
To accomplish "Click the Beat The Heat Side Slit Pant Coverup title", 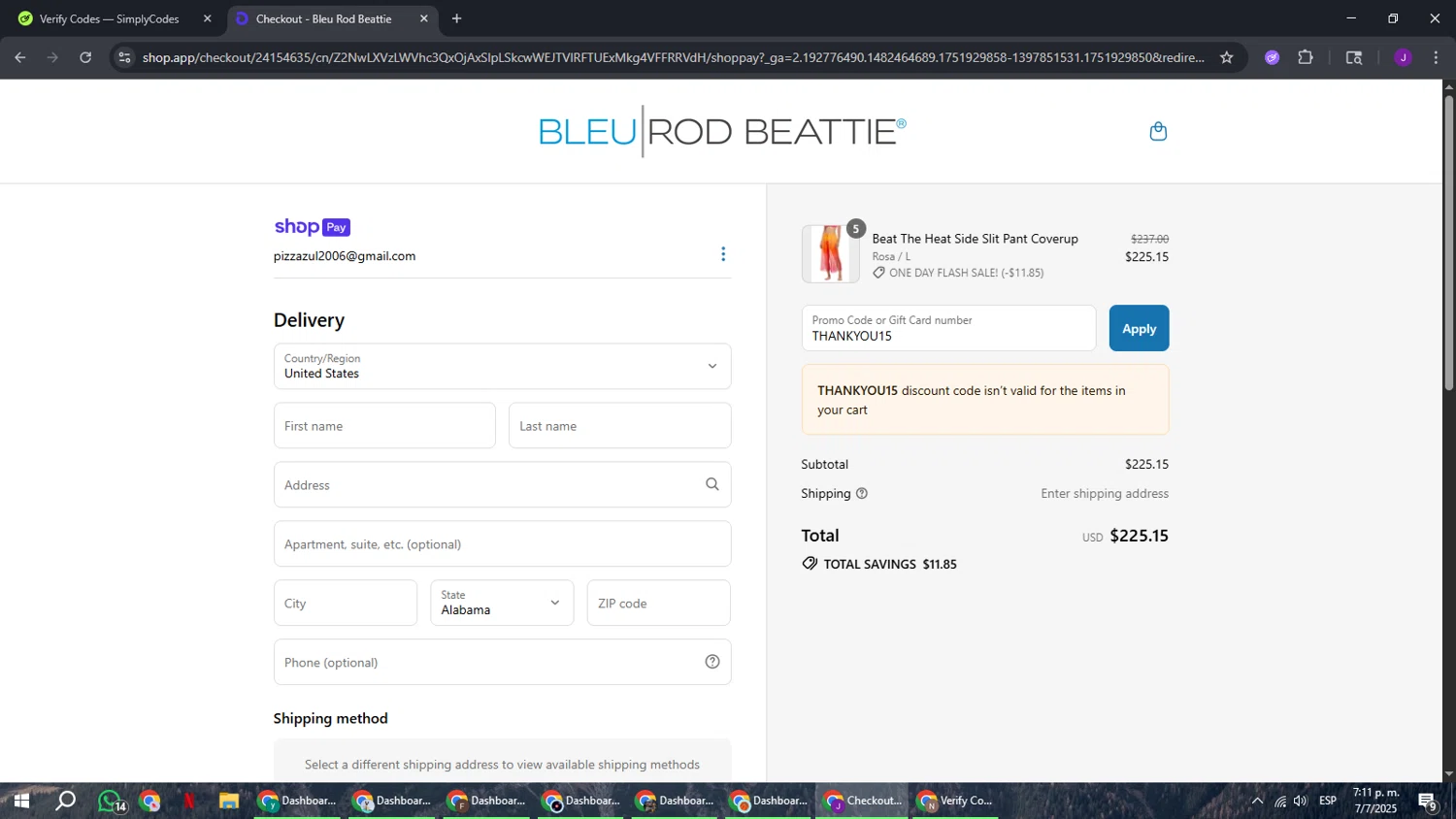I will pos(975,239).
